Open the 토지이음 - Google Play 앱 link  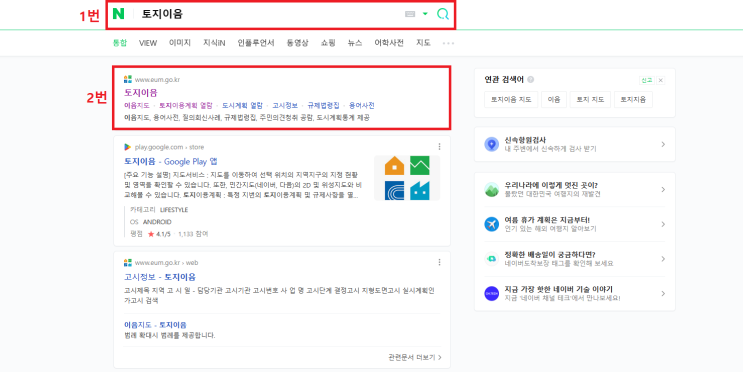point(171,161)
